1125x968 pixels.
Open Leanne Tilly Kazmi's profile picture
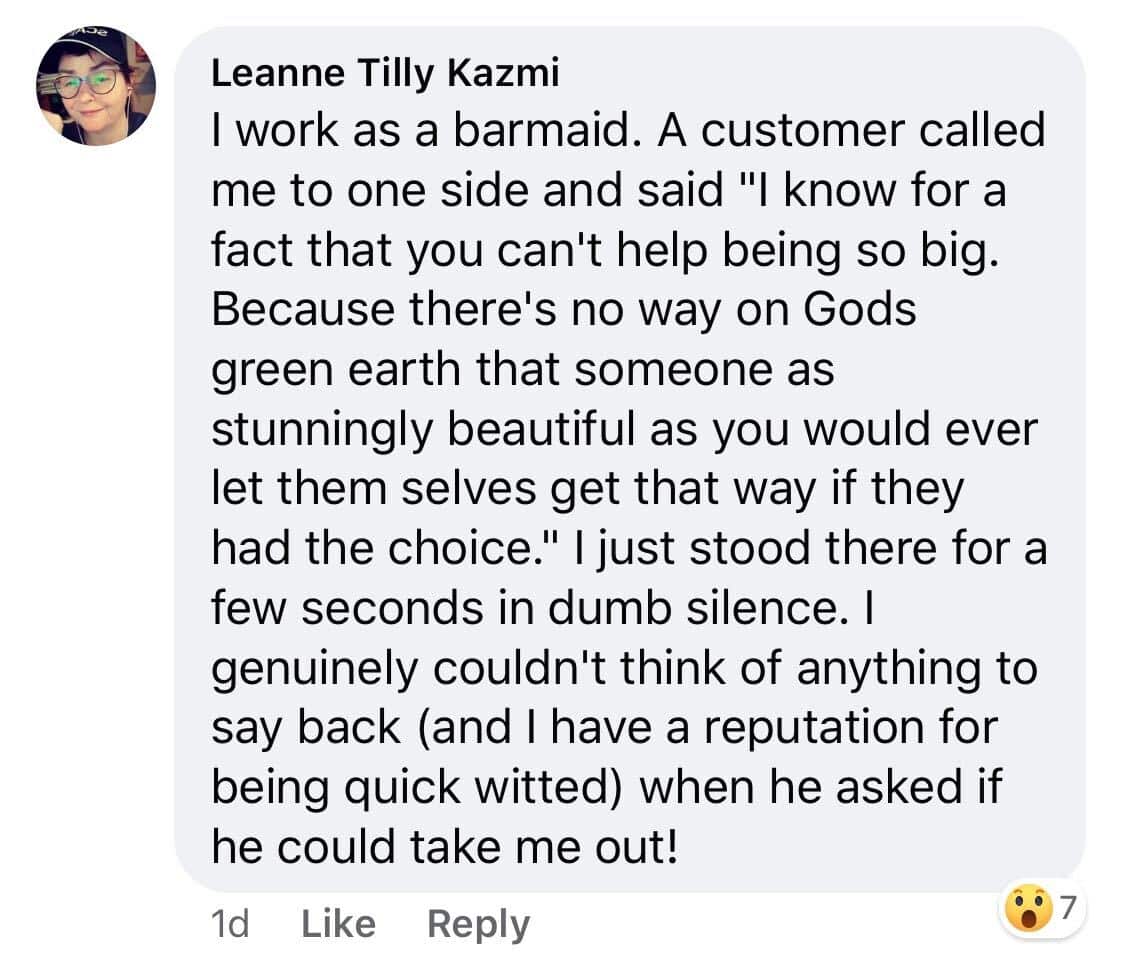pyautogui.click(x=96, y=87)
